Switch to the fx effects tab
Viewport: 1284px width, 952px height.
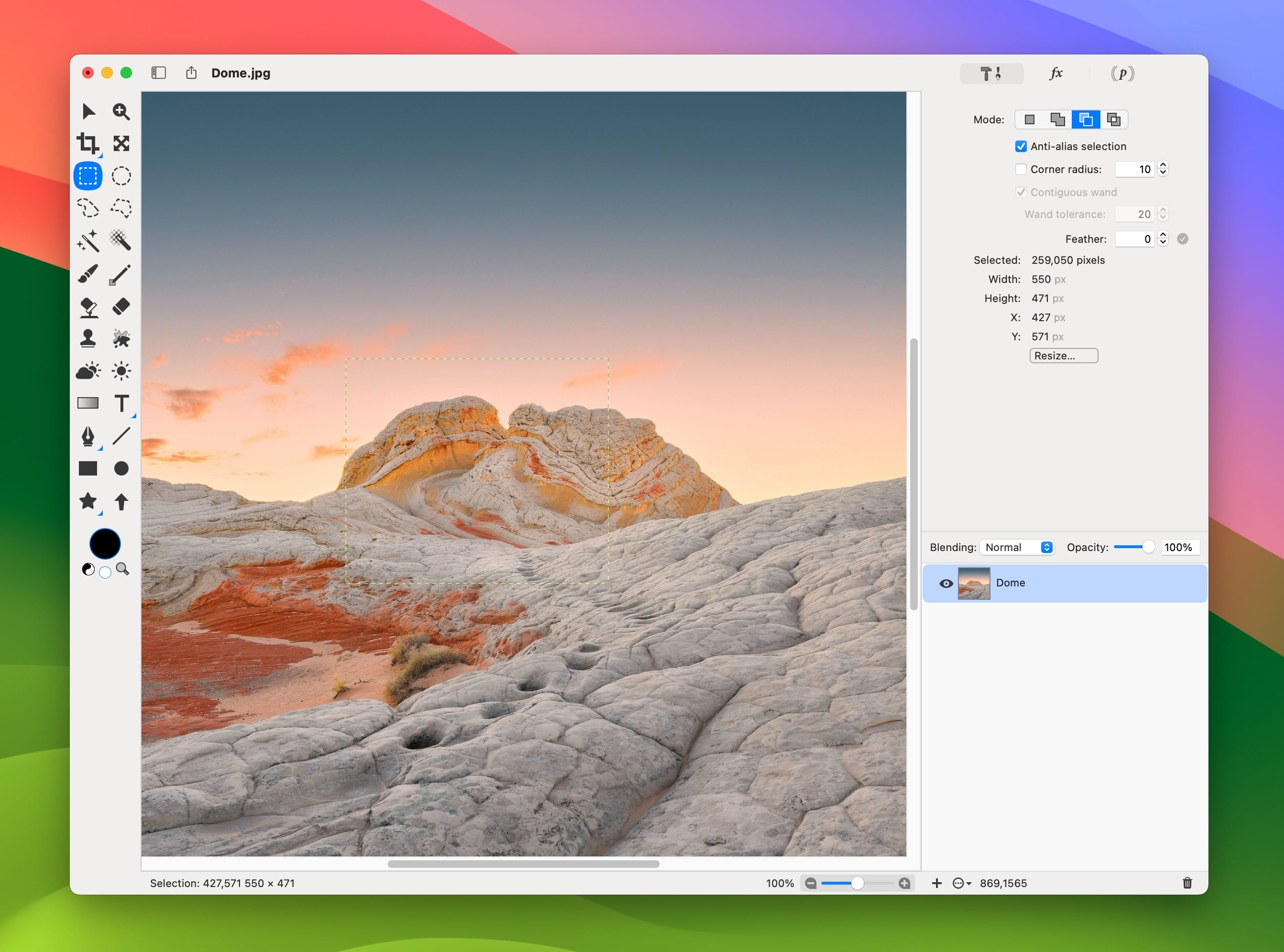click(1056, 73)
